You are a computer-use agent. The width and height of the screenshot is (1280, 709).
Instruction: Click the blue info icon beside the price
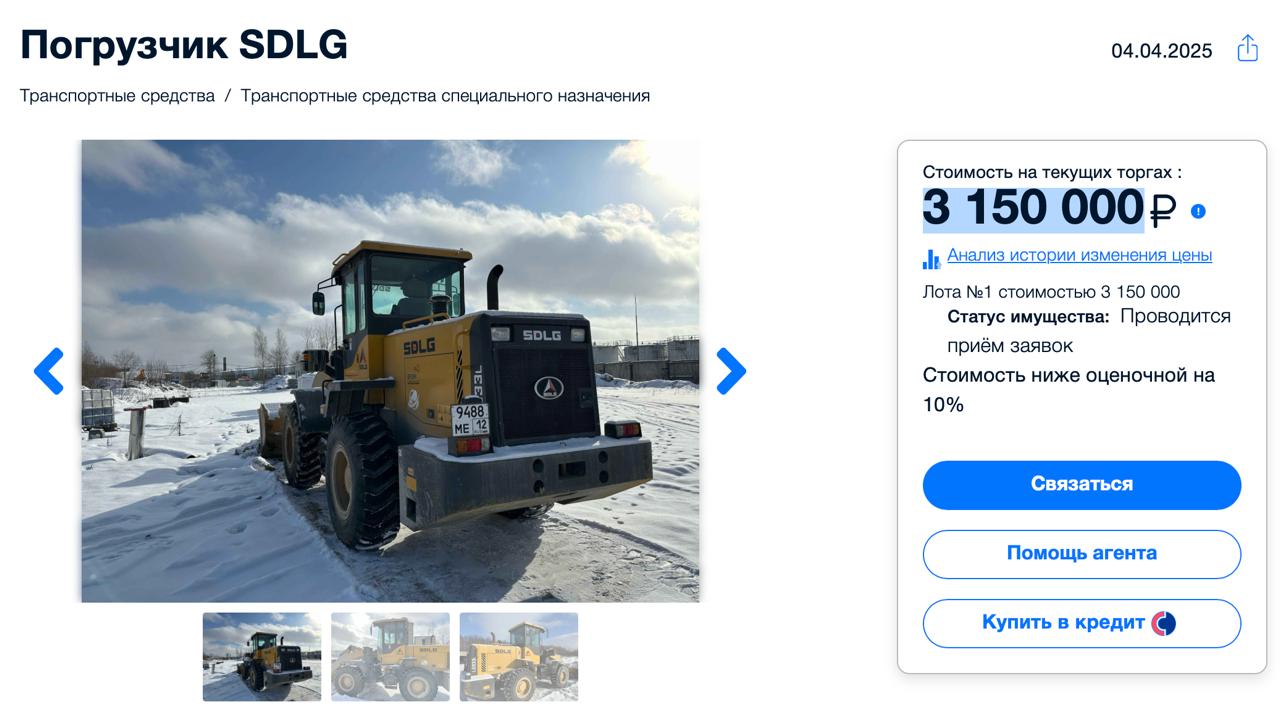[1198, 211]
